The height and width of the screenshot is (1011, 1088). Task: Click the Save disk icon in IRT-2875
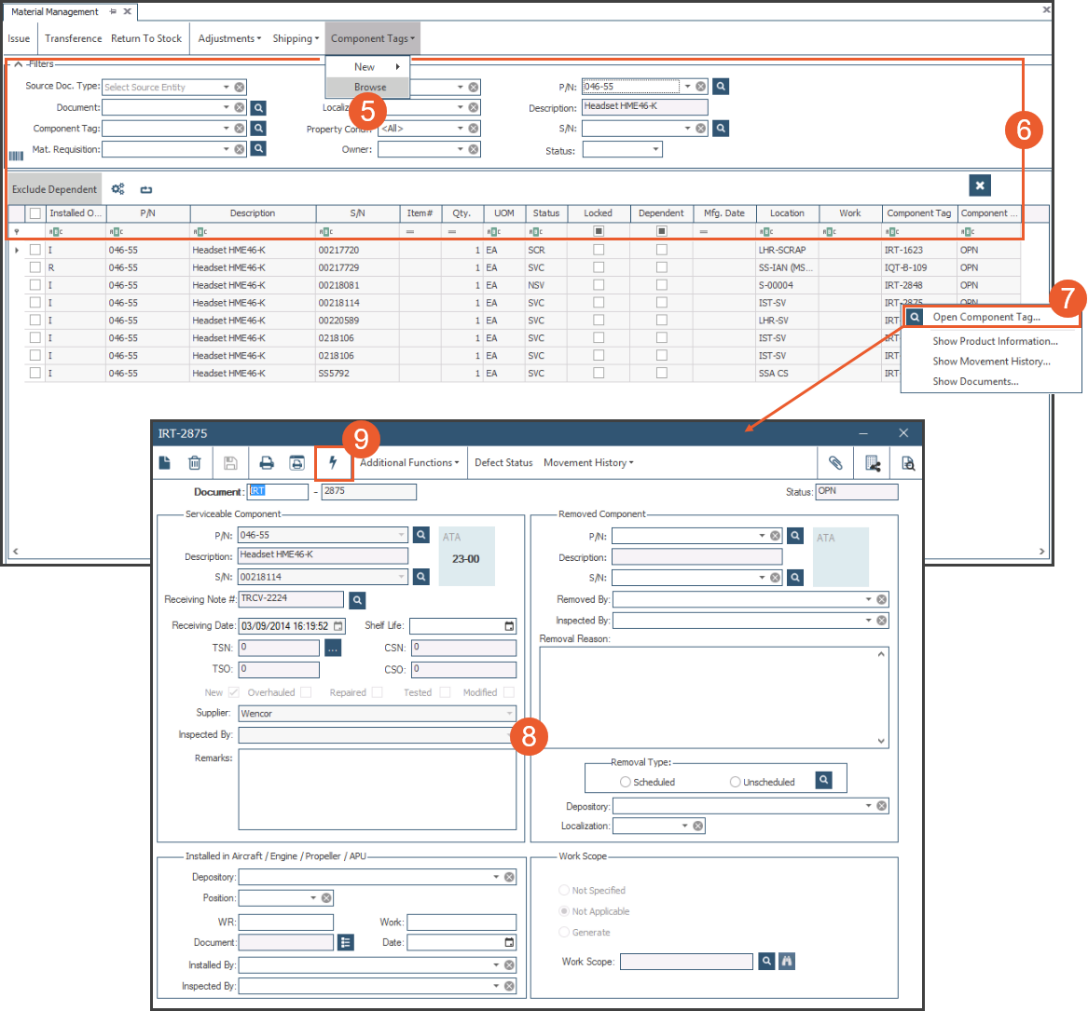tap(230, 463)
